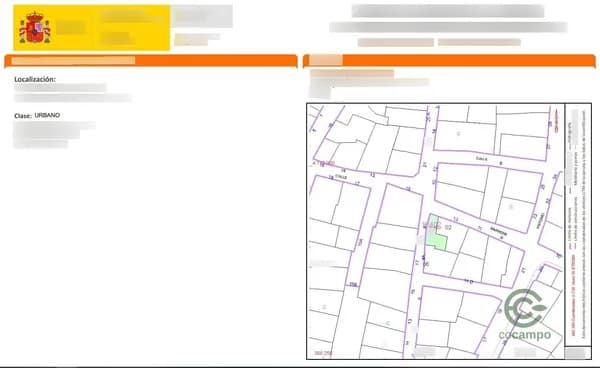Click the "Clase:" label

tap(23, 116)
